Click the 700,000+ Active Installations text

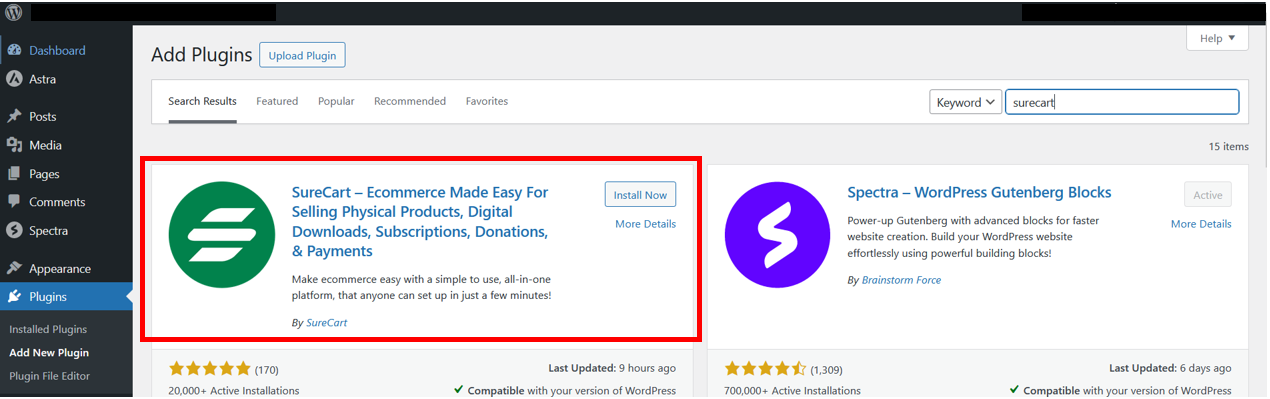pos(792,391)
